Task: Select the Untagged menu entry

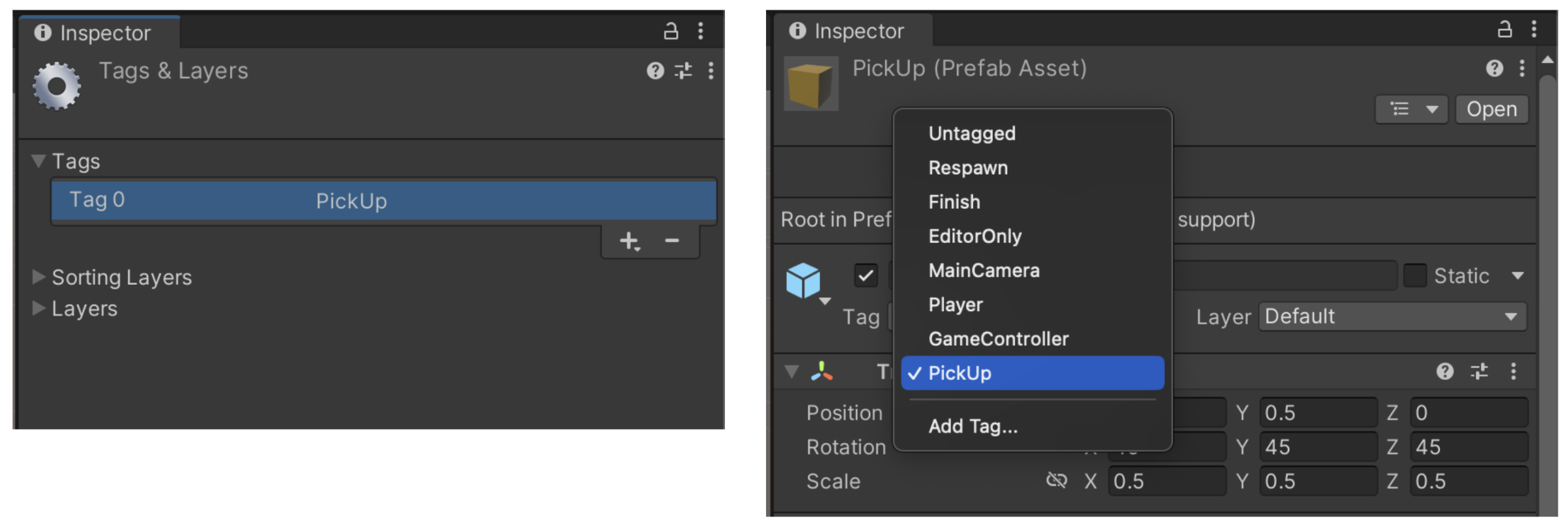Action: tap(972, 134)
